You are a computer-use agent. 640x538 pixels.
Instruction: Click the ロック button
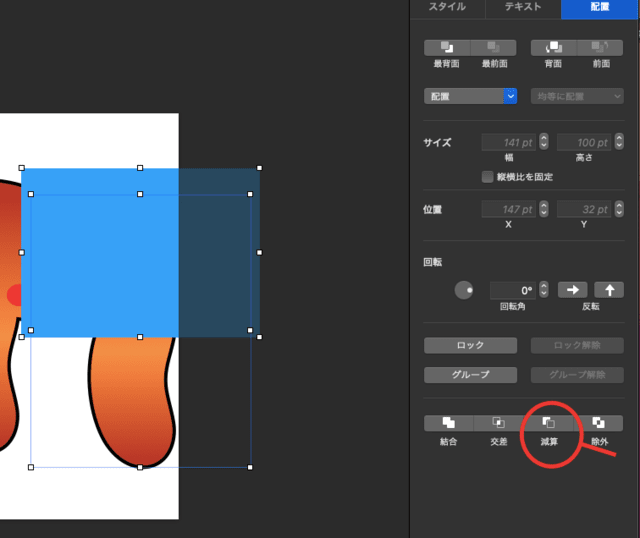[x=470, y=345]
